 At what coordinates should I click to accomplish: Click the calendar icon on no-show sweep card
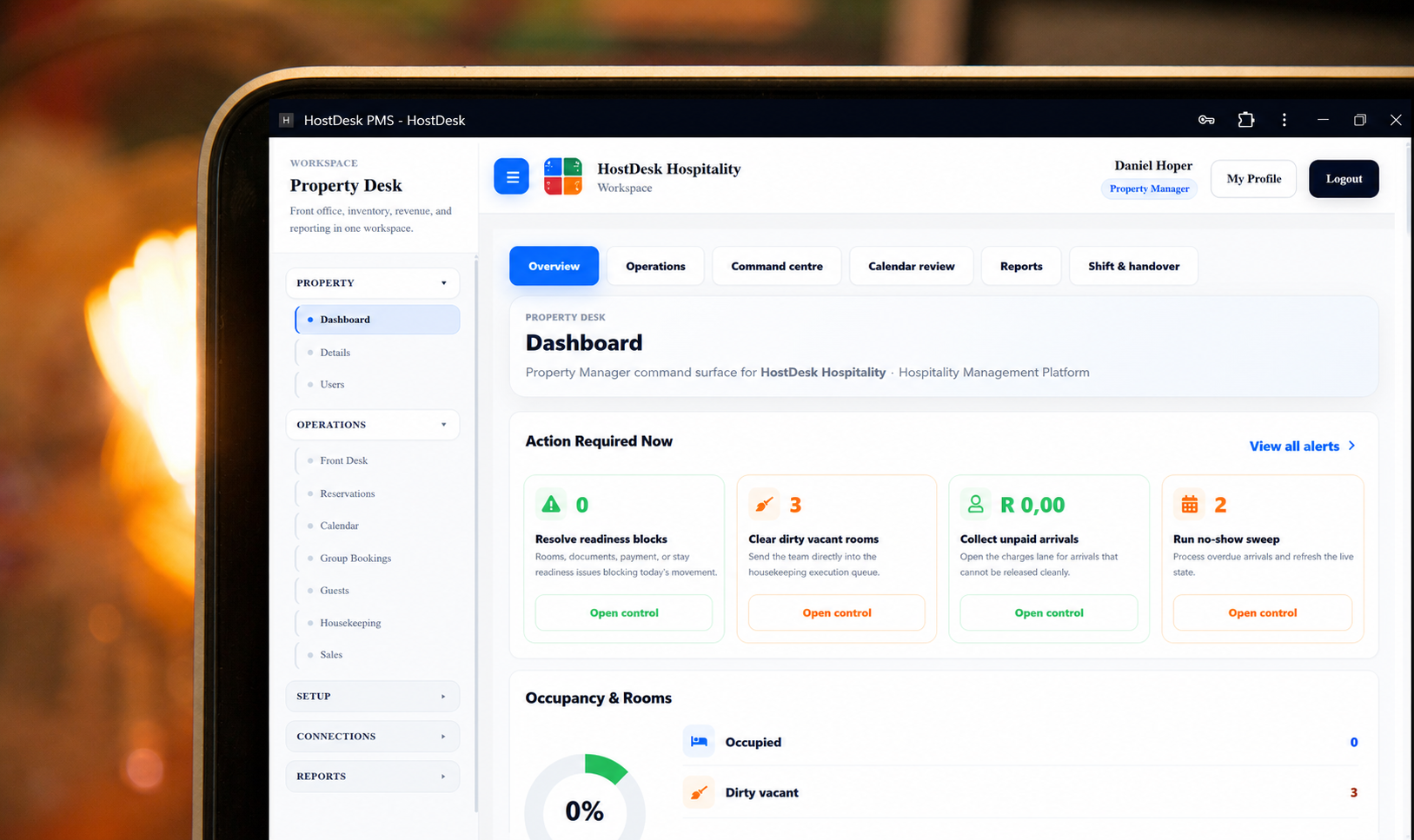tap(1189, 504)
